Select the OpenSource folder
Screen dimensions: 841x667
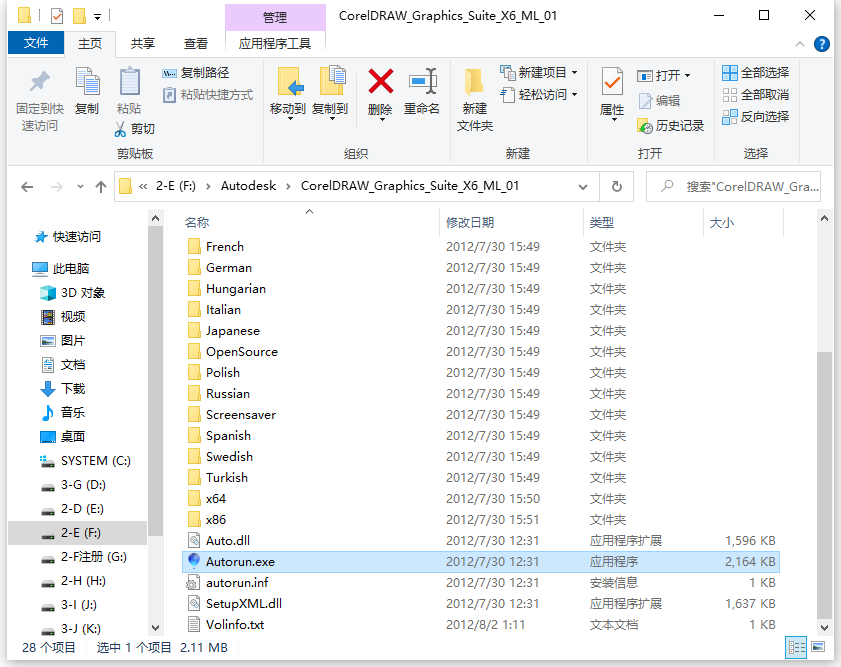pyautogui.click(x=481, y=352)
